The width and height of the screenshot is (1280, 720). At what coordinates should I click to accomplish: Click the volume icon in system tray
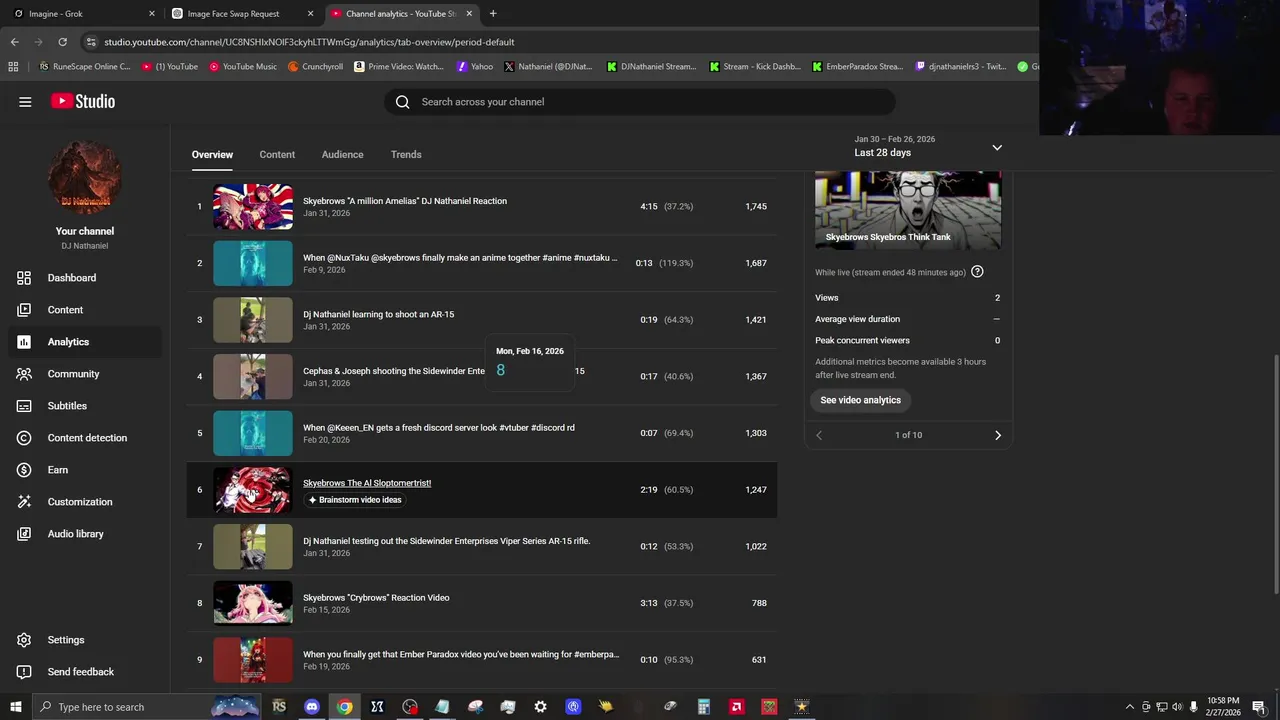[1177, 707]
